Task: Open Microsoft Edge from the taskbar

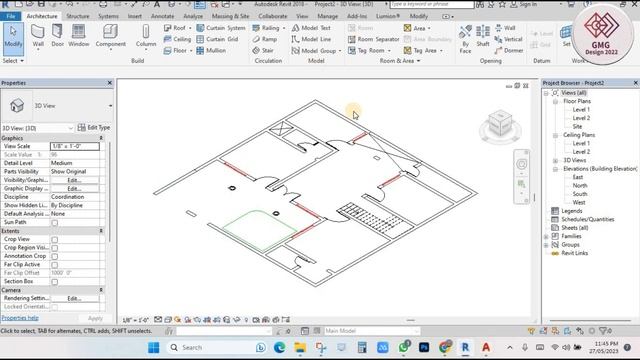Action: (x=279, y=348)
